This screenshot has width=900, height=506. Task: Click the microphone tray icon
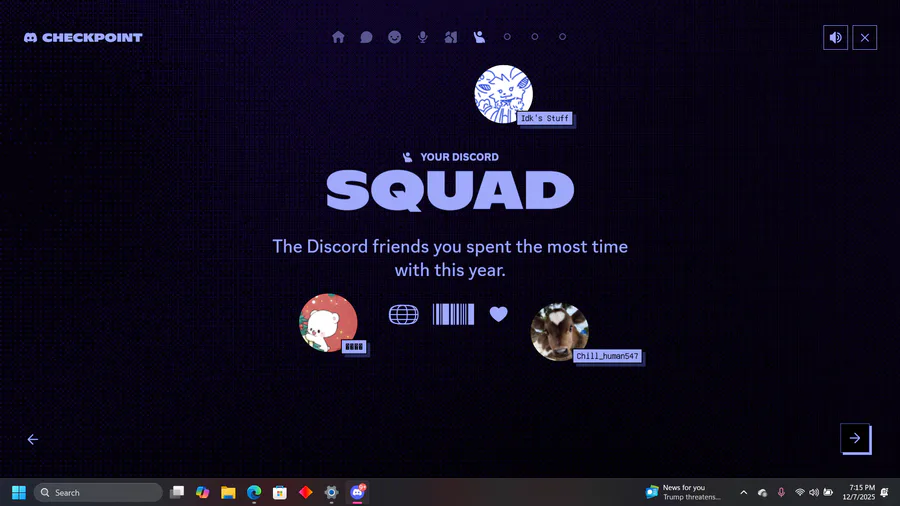781,492
